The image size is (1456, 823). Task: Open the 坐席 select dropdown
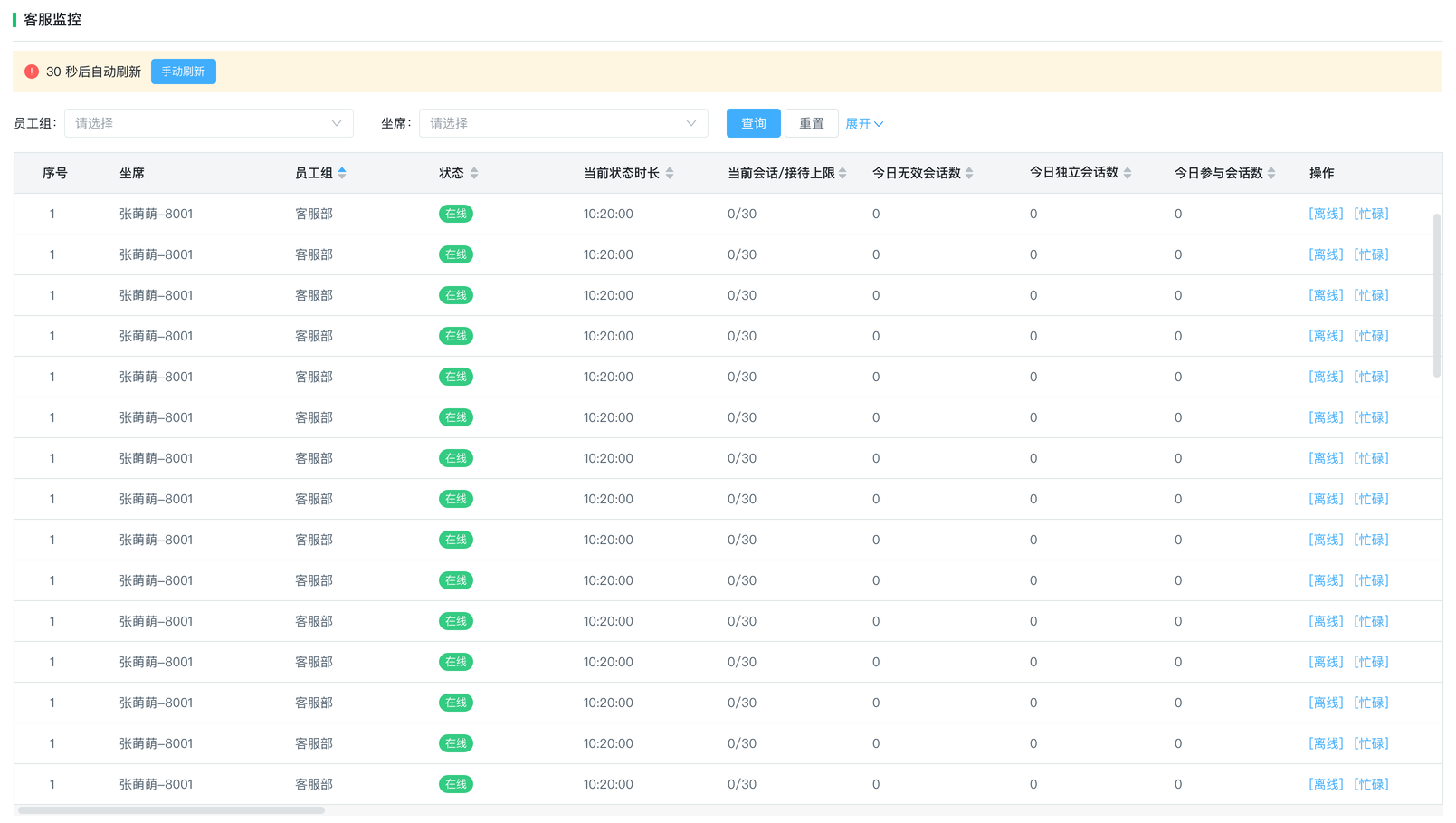[x=564, y=123]
